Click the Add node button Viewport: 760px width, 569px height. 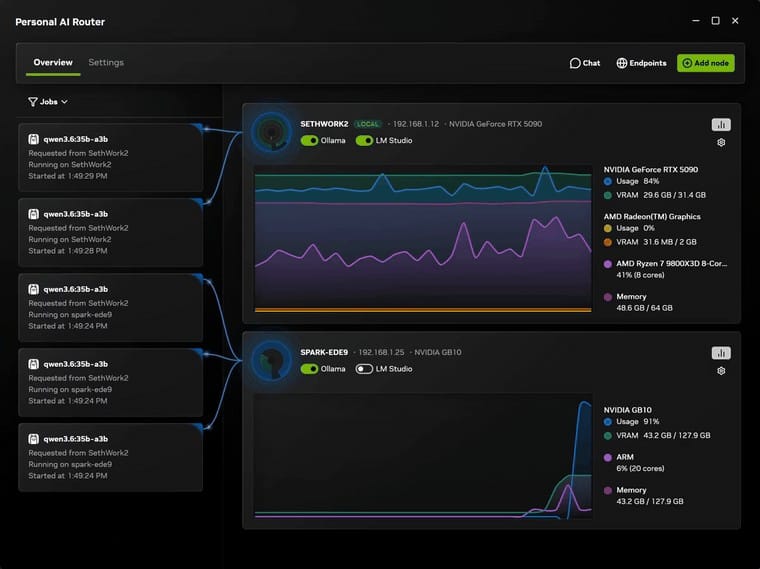[x=706, y=63]
